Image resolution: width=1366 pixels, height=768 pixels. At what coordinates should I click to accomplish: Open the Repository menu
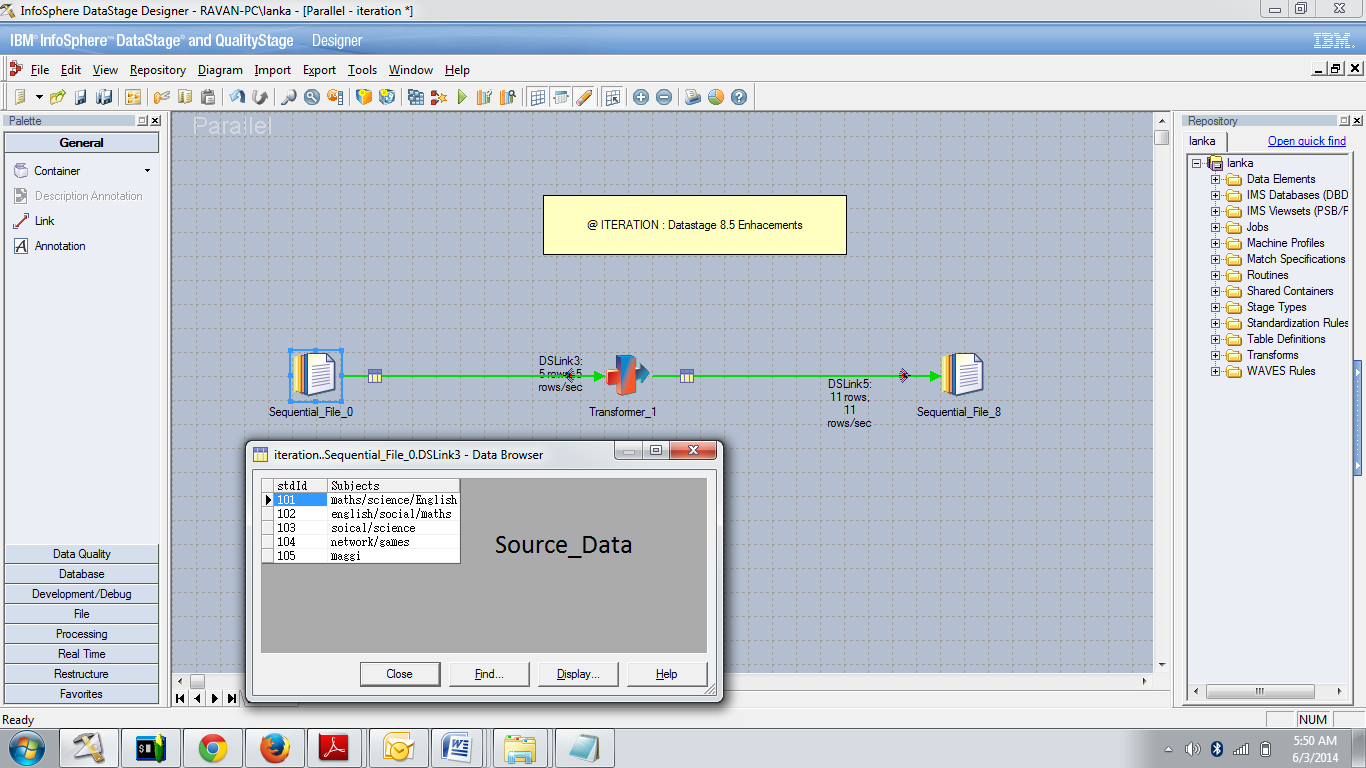[x=158, y=70]
